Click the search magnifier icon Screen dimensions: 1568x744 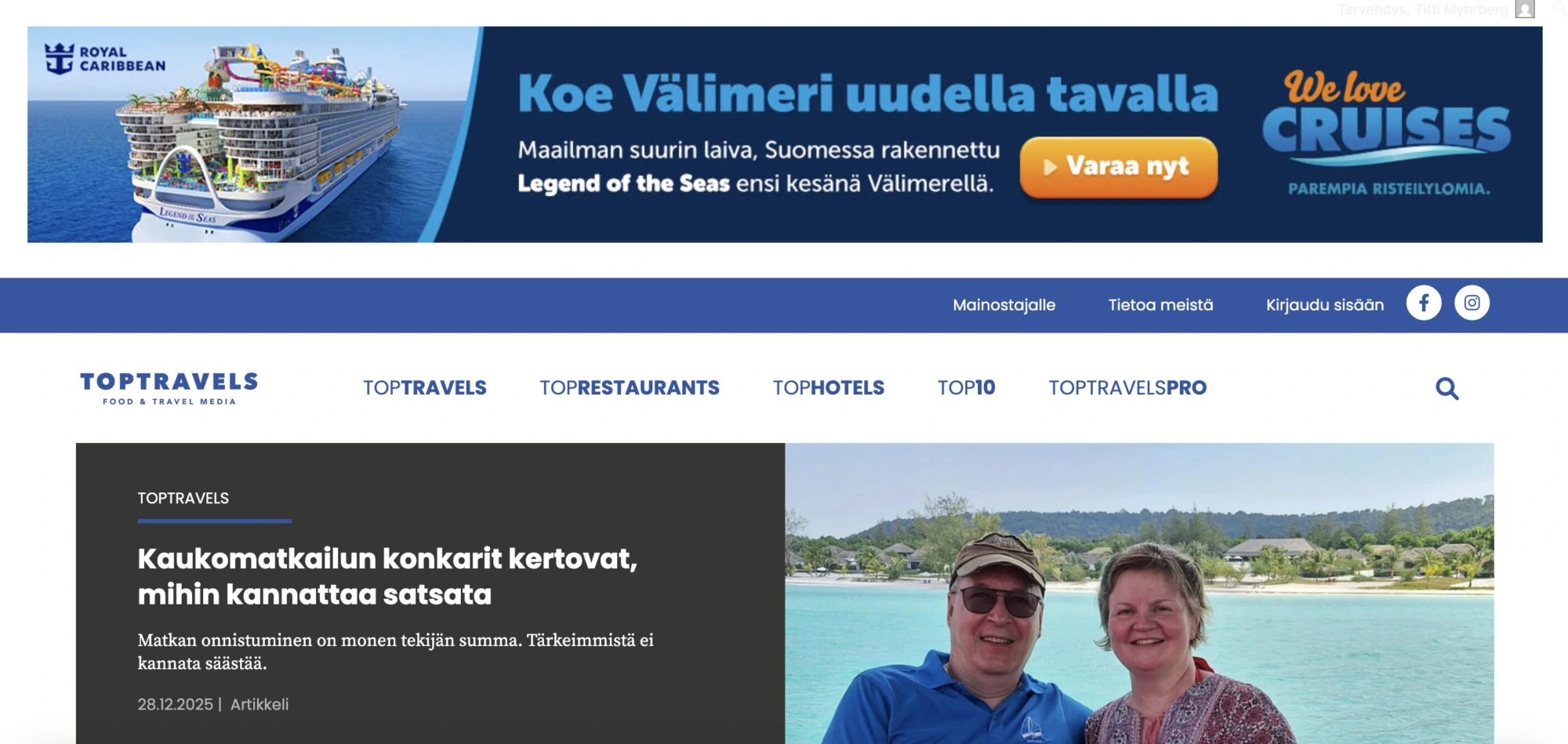pyautogui.click(x=1447, y=388)
